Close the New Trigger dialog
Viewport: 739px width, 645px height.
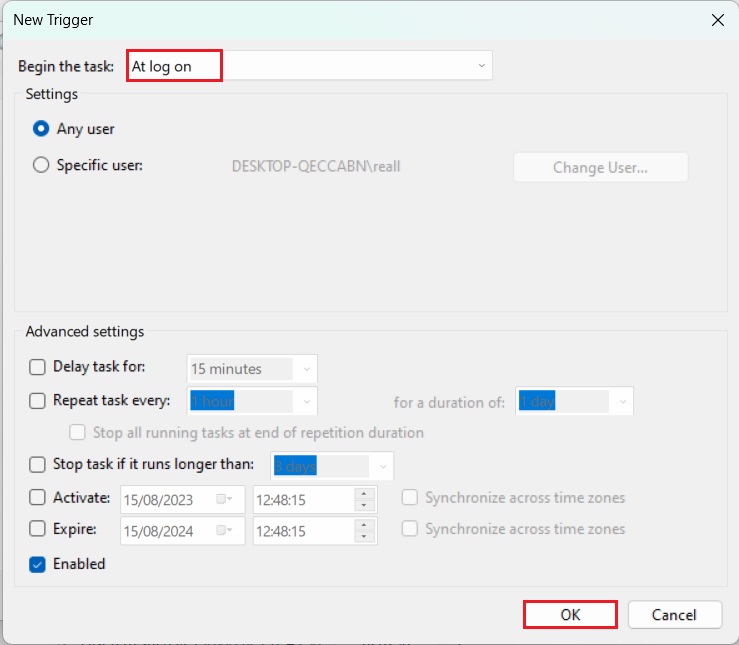[x=718, y=20]
